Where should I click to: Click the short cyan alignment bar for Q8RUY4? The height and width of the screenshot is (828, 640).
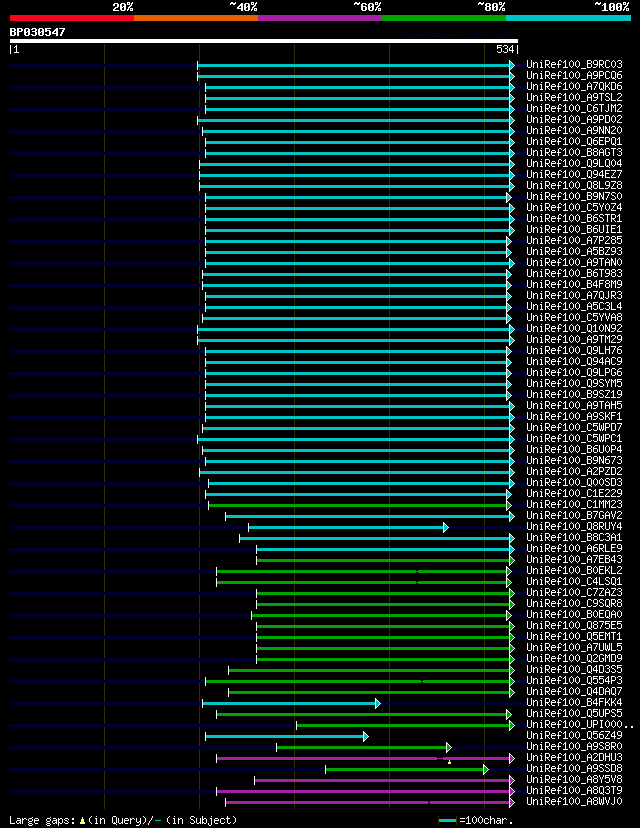point(349,527)
